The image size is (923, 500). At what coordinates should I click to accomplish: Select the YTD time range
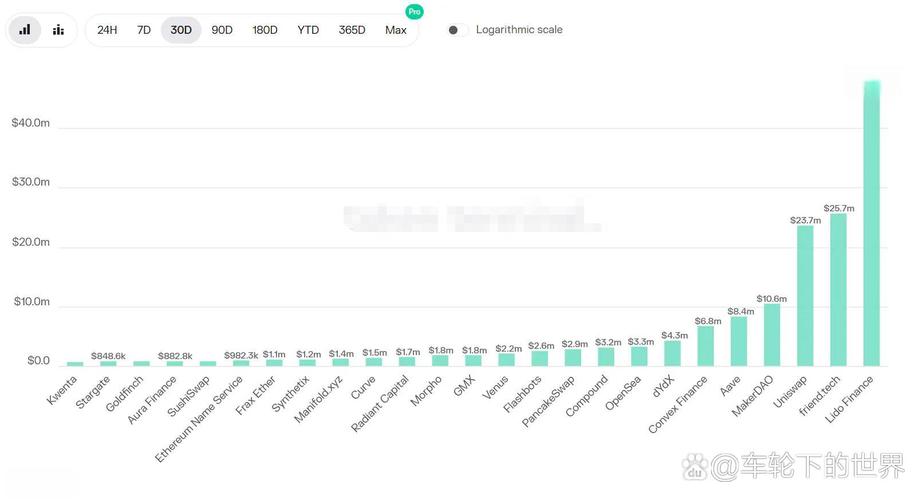coord(308,30)
